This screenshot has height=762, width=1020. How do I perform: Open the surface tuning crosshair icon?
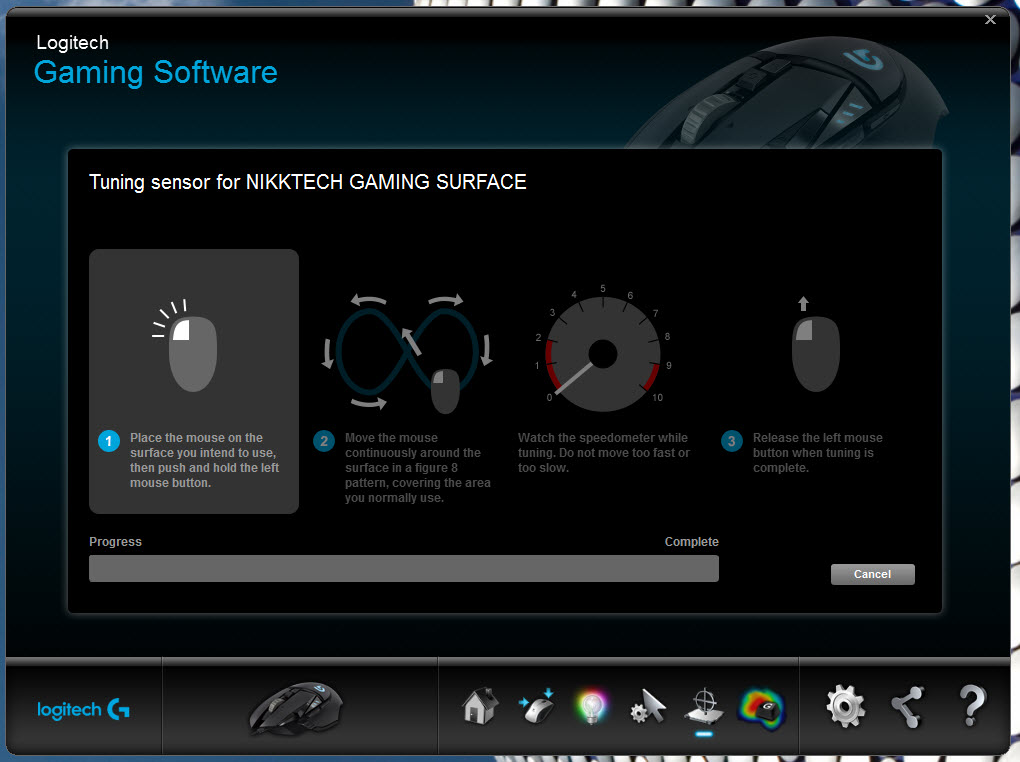[704, 707]
